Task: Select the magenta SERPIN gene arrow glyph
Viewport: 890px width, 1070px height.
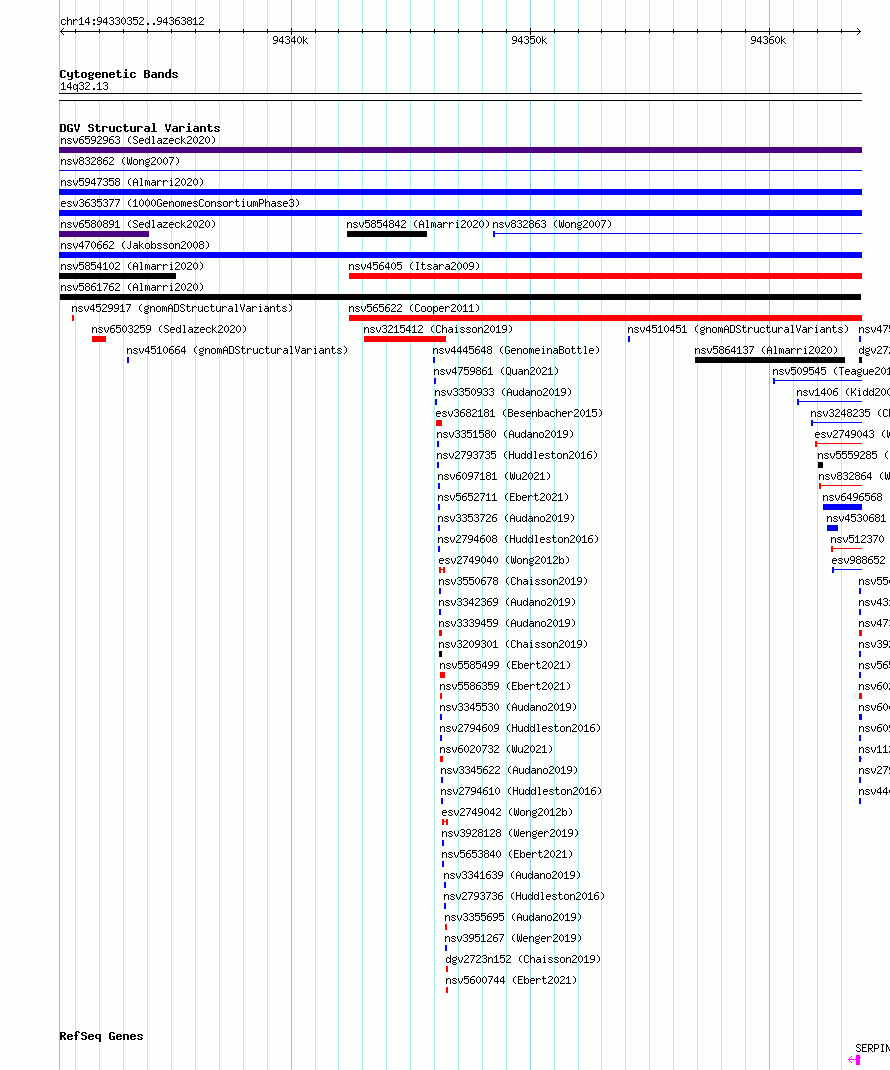Action: click(854, 1060)
